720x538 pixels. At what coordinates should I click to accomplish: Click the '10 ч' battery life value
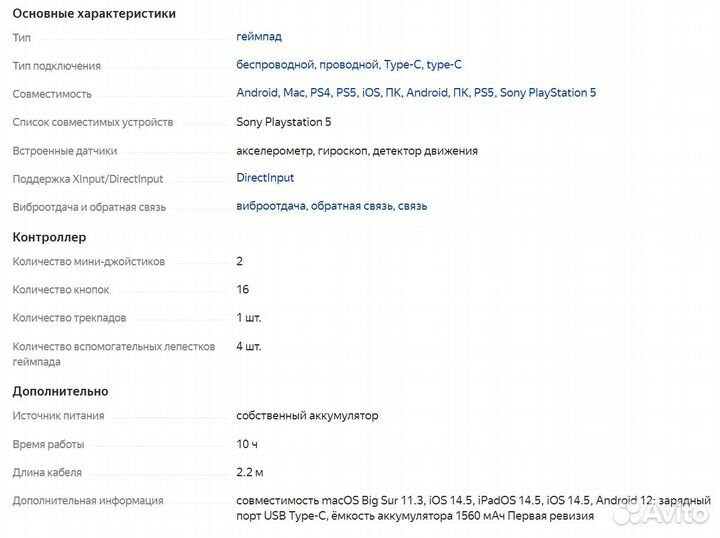[247, 444]
